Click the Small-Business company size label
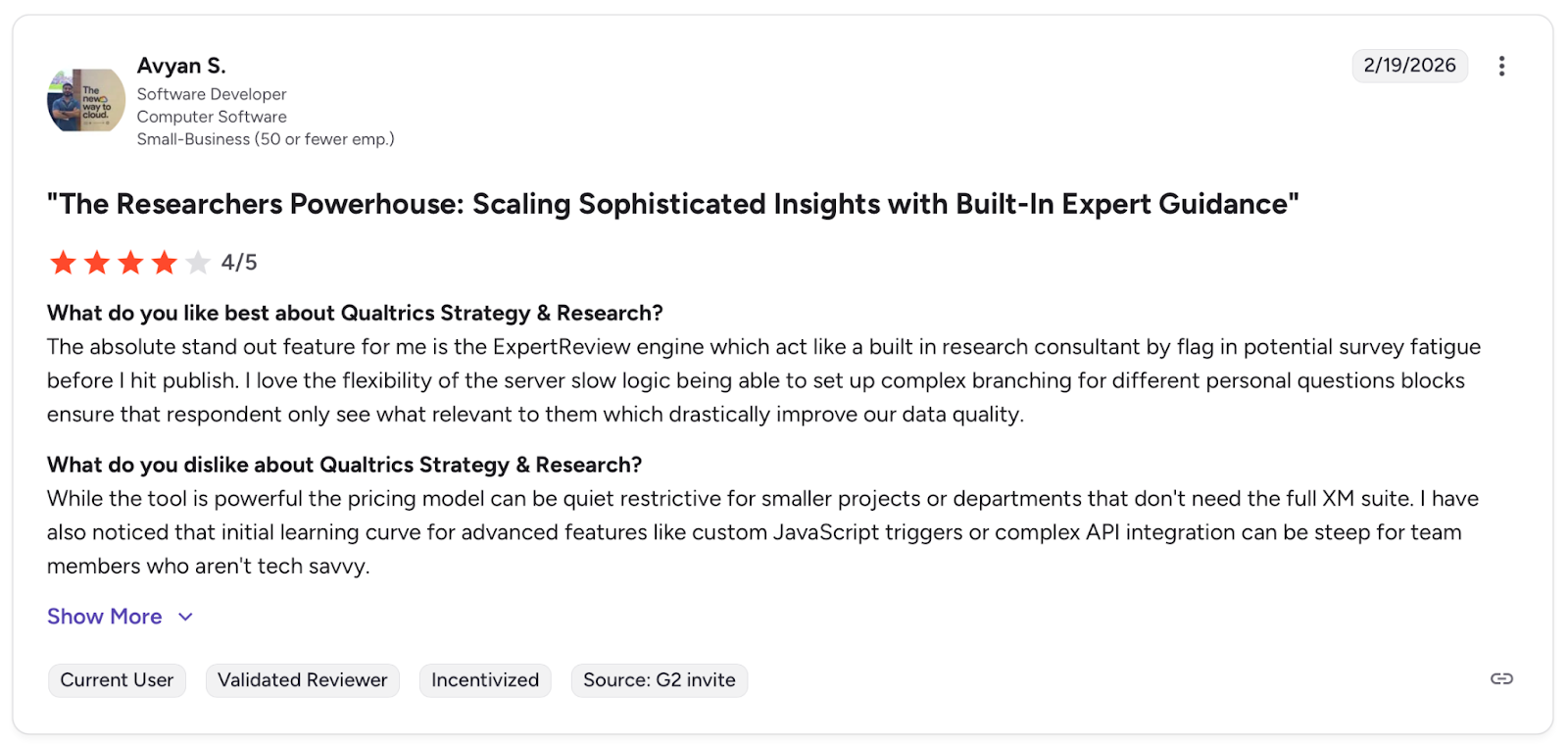This screenshot has width=1568, height=745. click(x=266, y=139)
